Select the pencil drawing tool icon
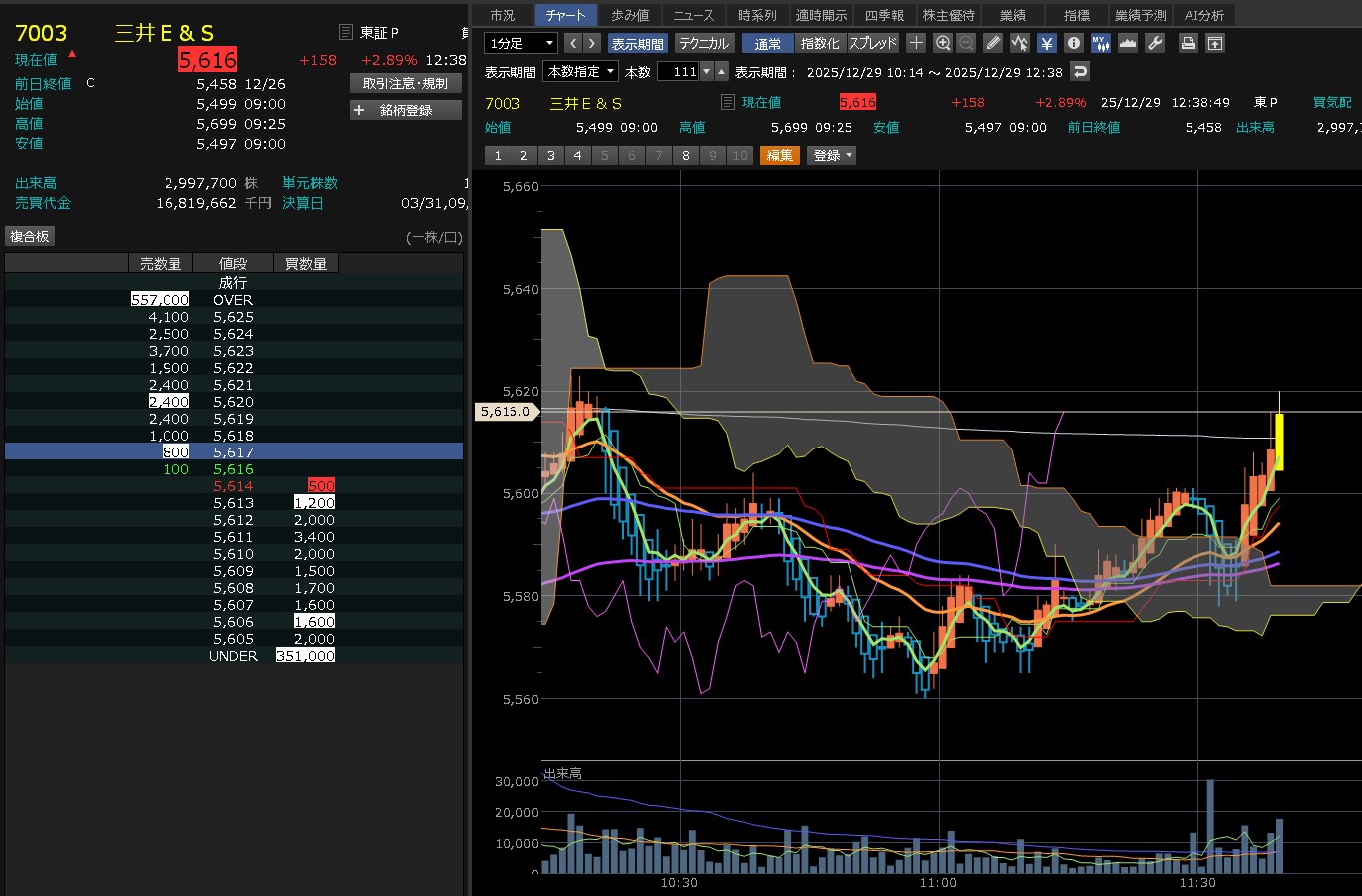This screenshot has width=1362, height=896. pos(993,43)
